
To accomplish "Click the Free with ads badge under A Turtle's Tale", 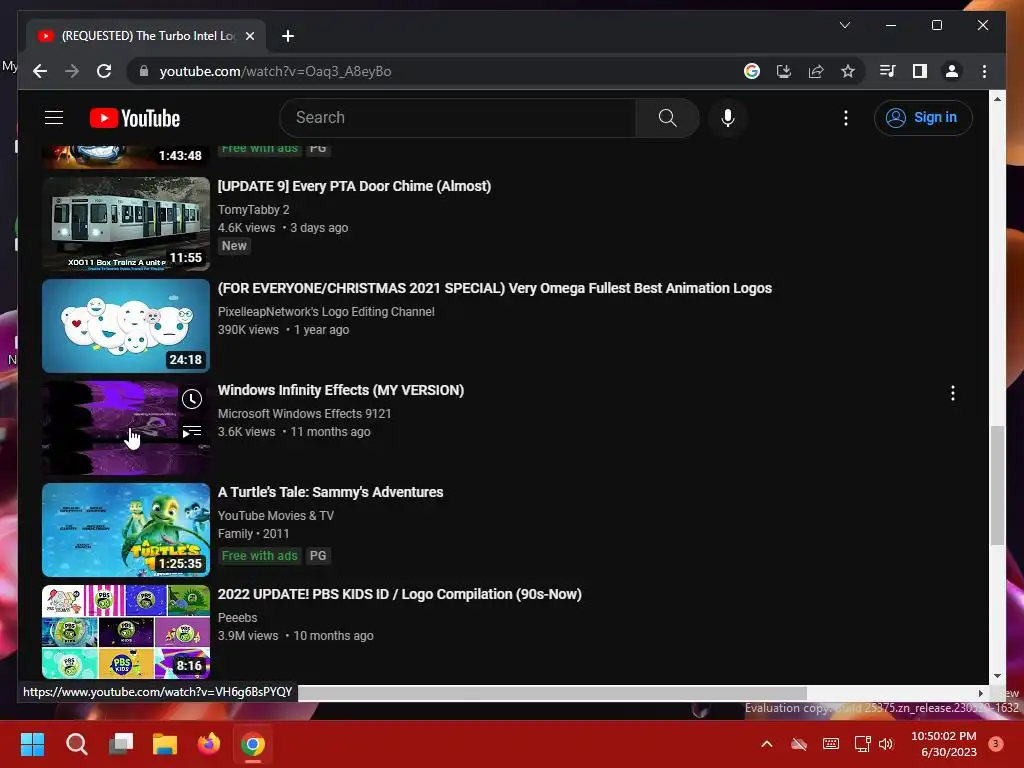I will (x=259, y=556).
